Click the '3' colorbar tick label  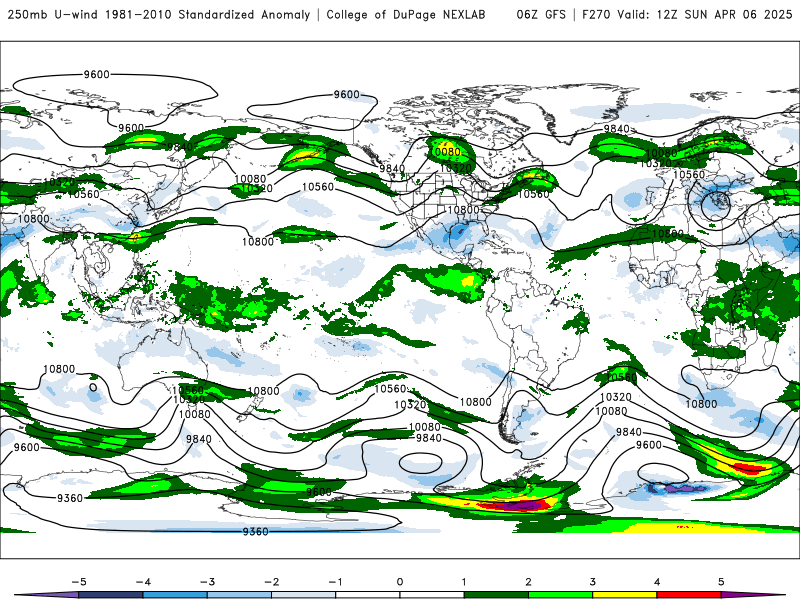tap(593, 582)
